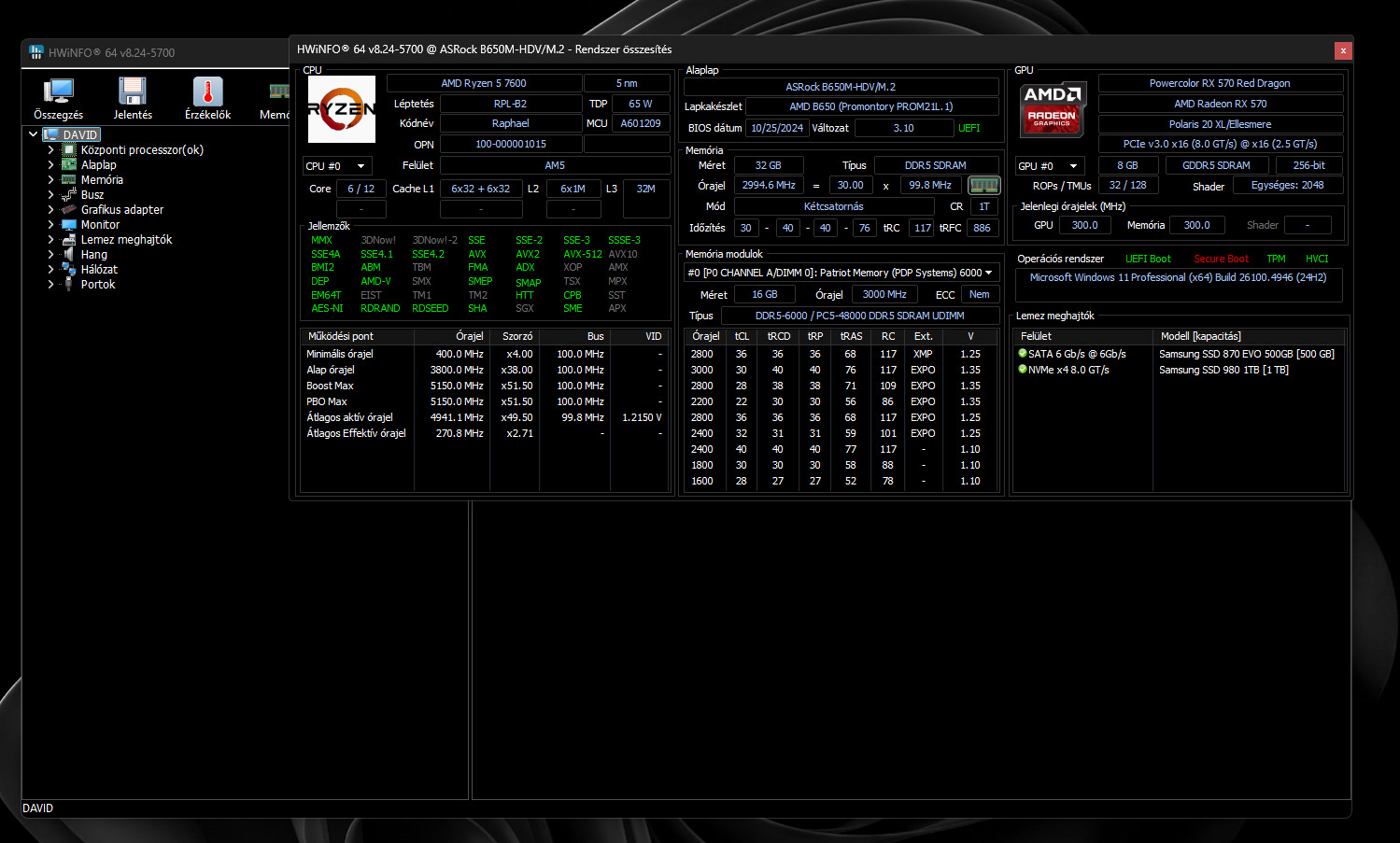Image resolution: width=1400 pixels, height=843 pixels.
Task: Collapse the DAVID root tree node
Action: click(x=34, y=134)
